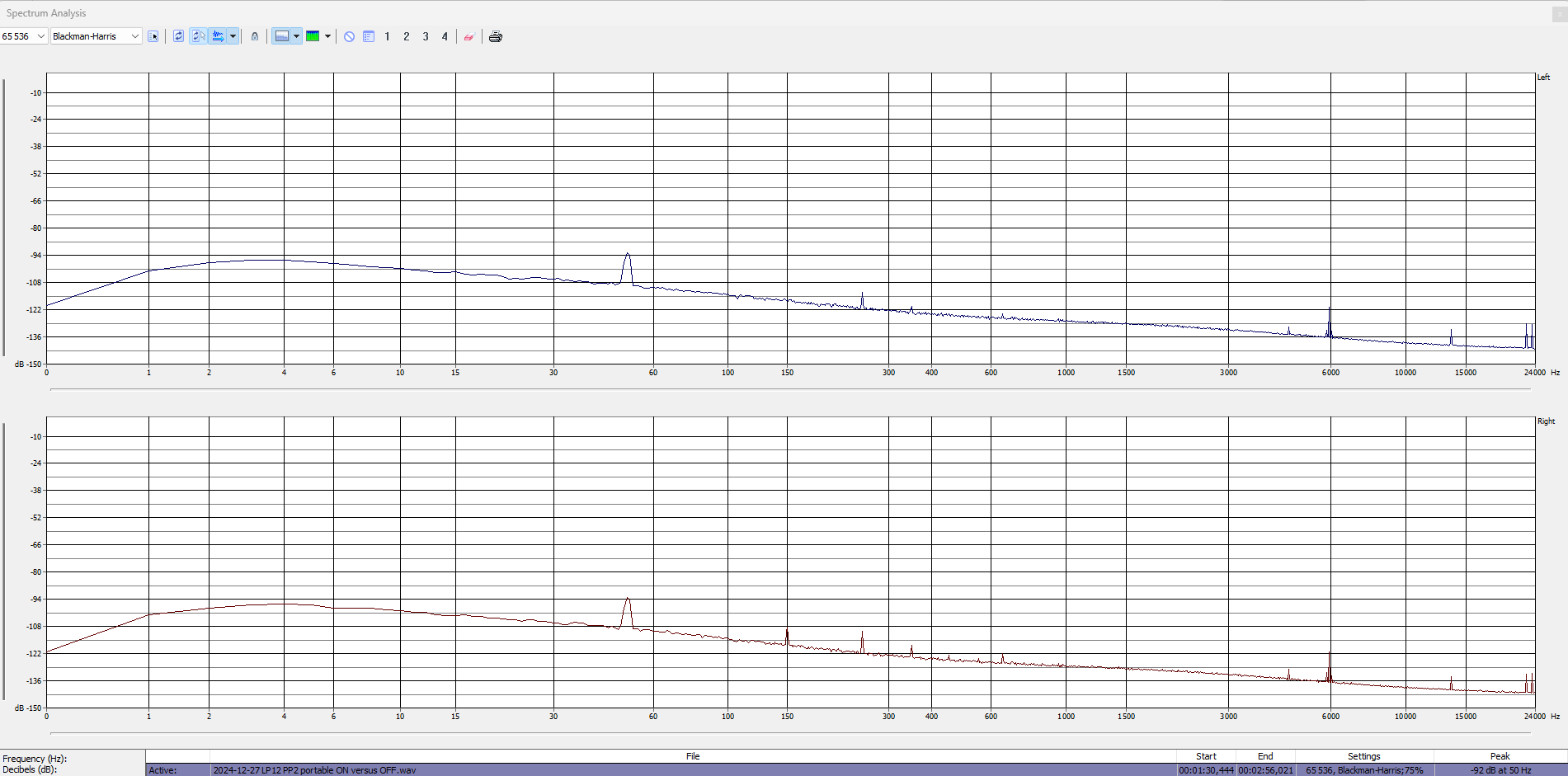Screen dimensions: 1568x776
Task: Toggle the padlock lock button
Action: 255,36
